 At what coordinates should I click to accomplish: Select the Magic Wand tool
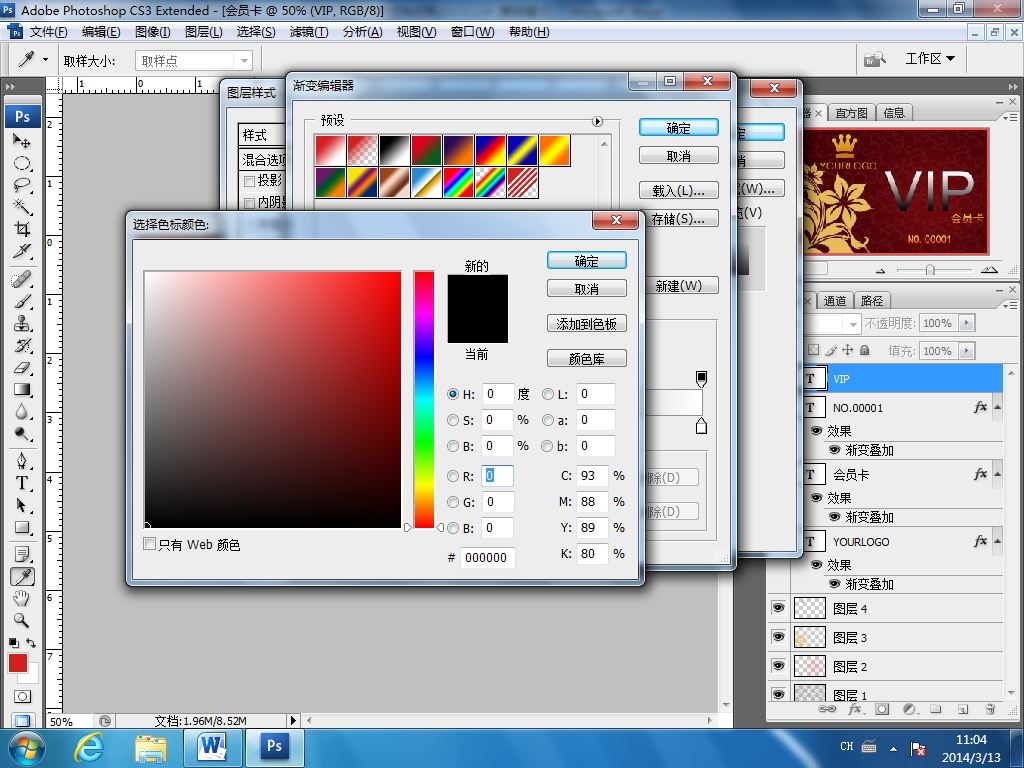coord(22,207)
